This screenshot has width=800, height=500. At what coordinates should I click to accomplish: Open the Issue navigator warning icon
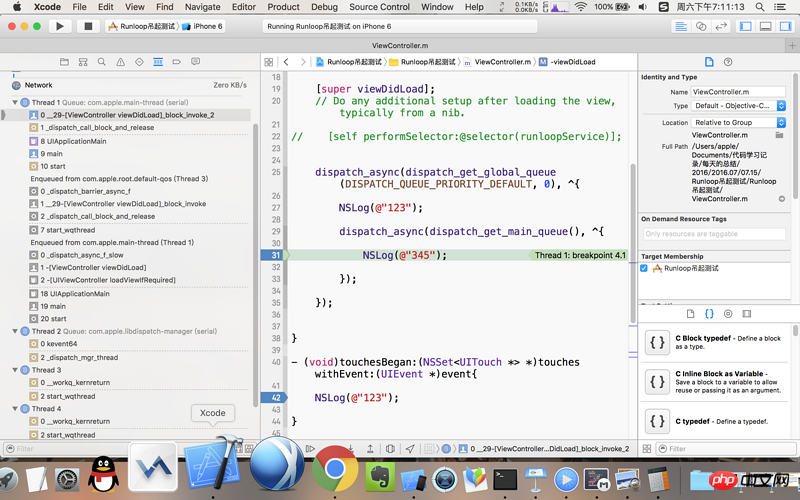click(x=120, y=62)
